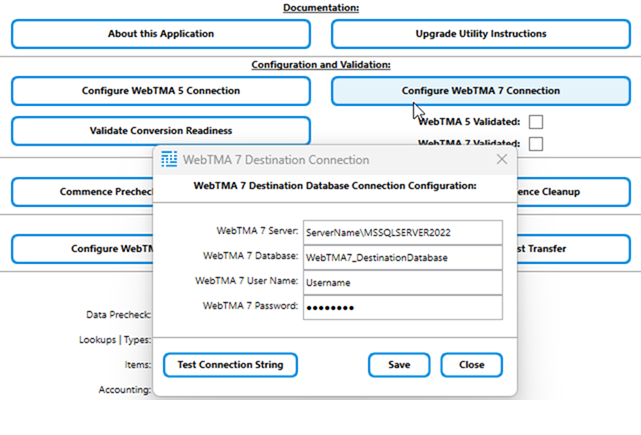
Task: Click the WebTMA 7 Database label
Action: 251,256
